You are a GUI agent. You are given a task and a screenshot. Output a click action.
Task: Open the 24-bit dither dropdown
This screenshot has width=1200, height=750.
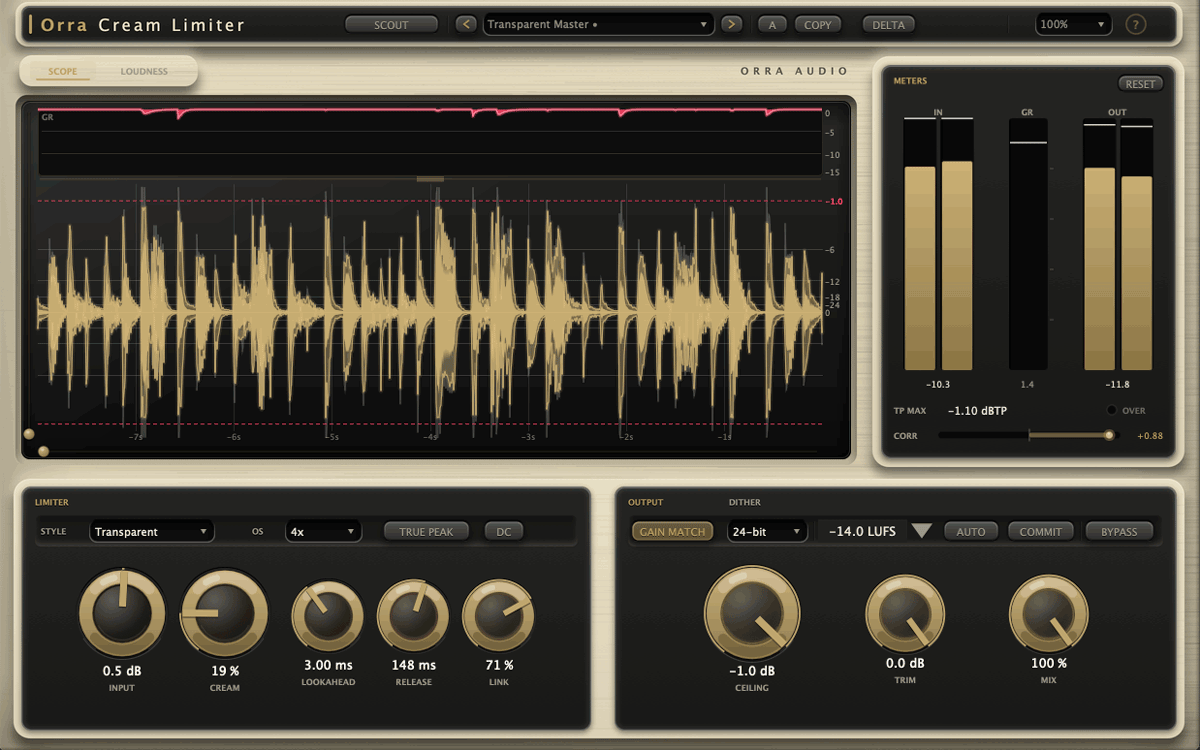click(x=767, y=531)
